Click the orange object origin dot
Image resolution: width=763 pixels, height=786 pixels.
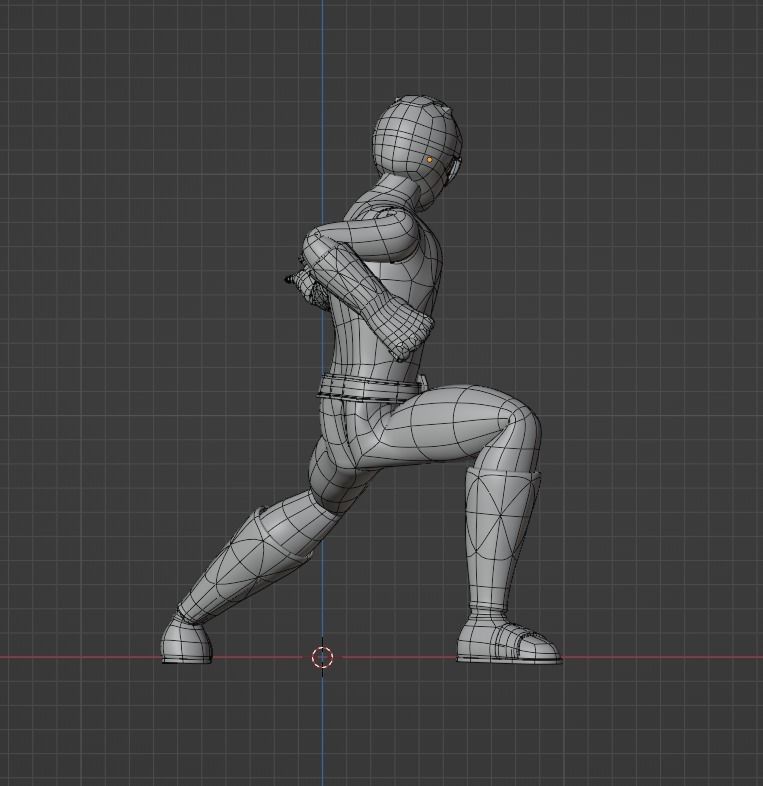pos(430,159)
